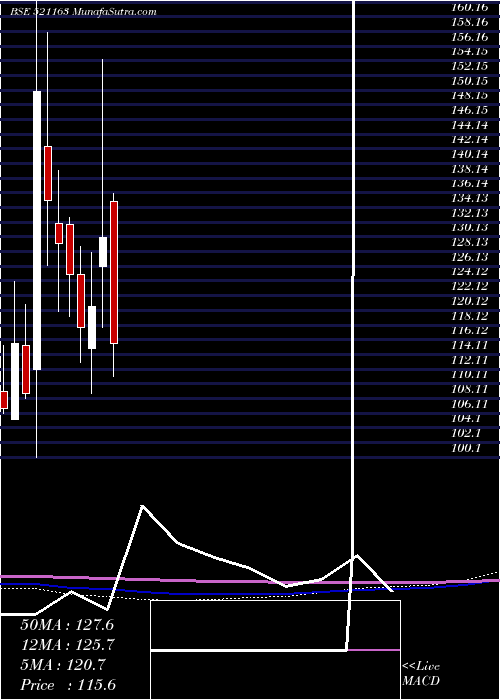
Task: Click the 104.1 price axis label
Action: (x=467, y=419)
